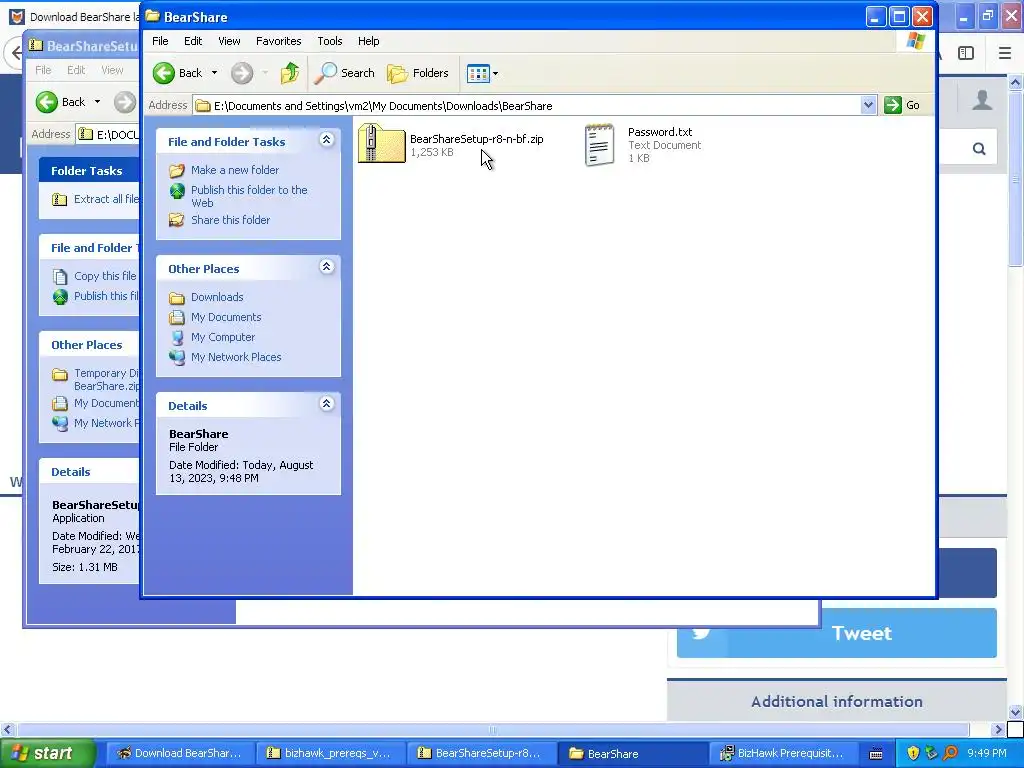
Task: Click the My Computer icon in Other Places
Action: [177, 337]
